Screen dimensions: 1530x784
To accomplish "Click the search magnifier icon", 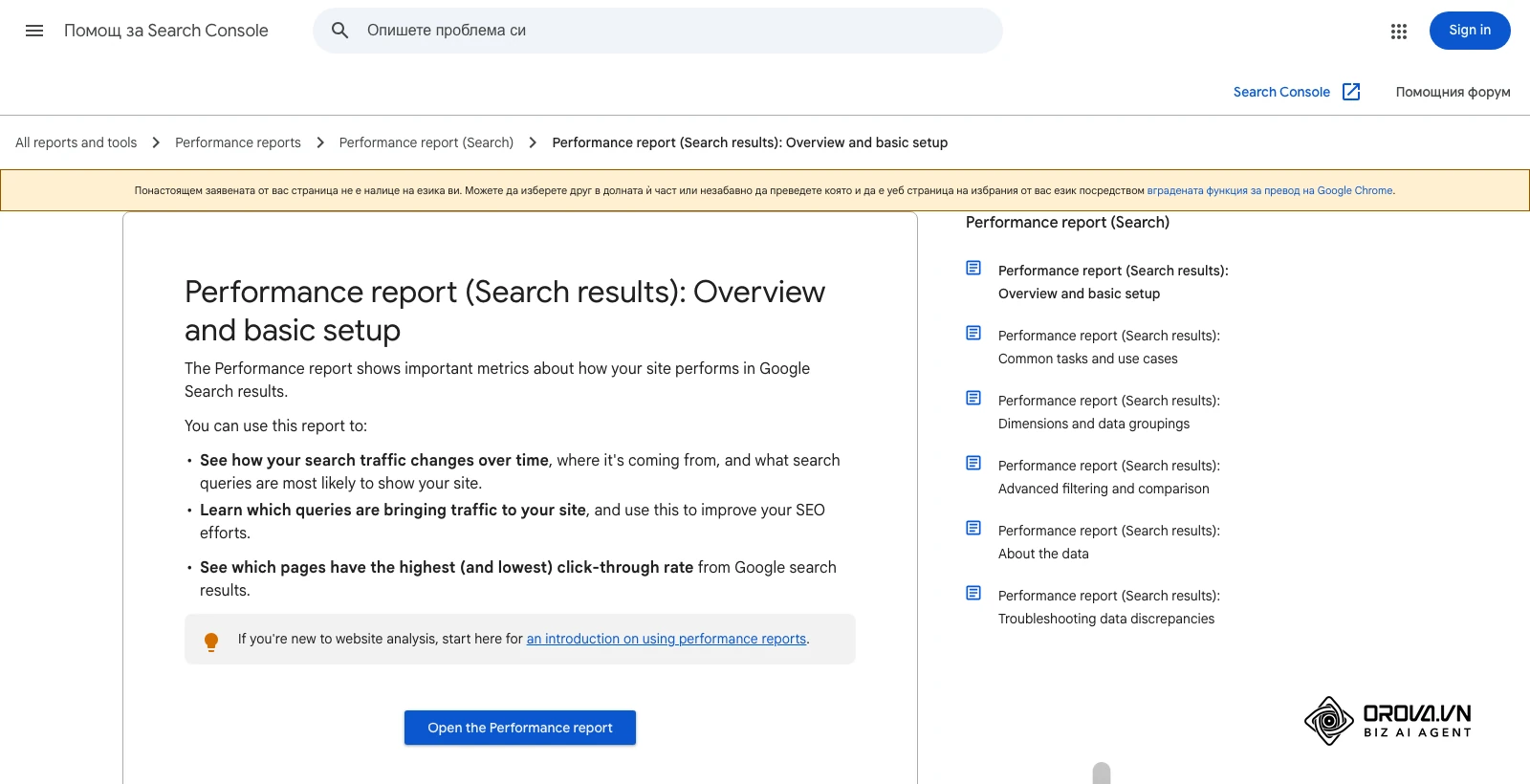I will tap(339, 31).
